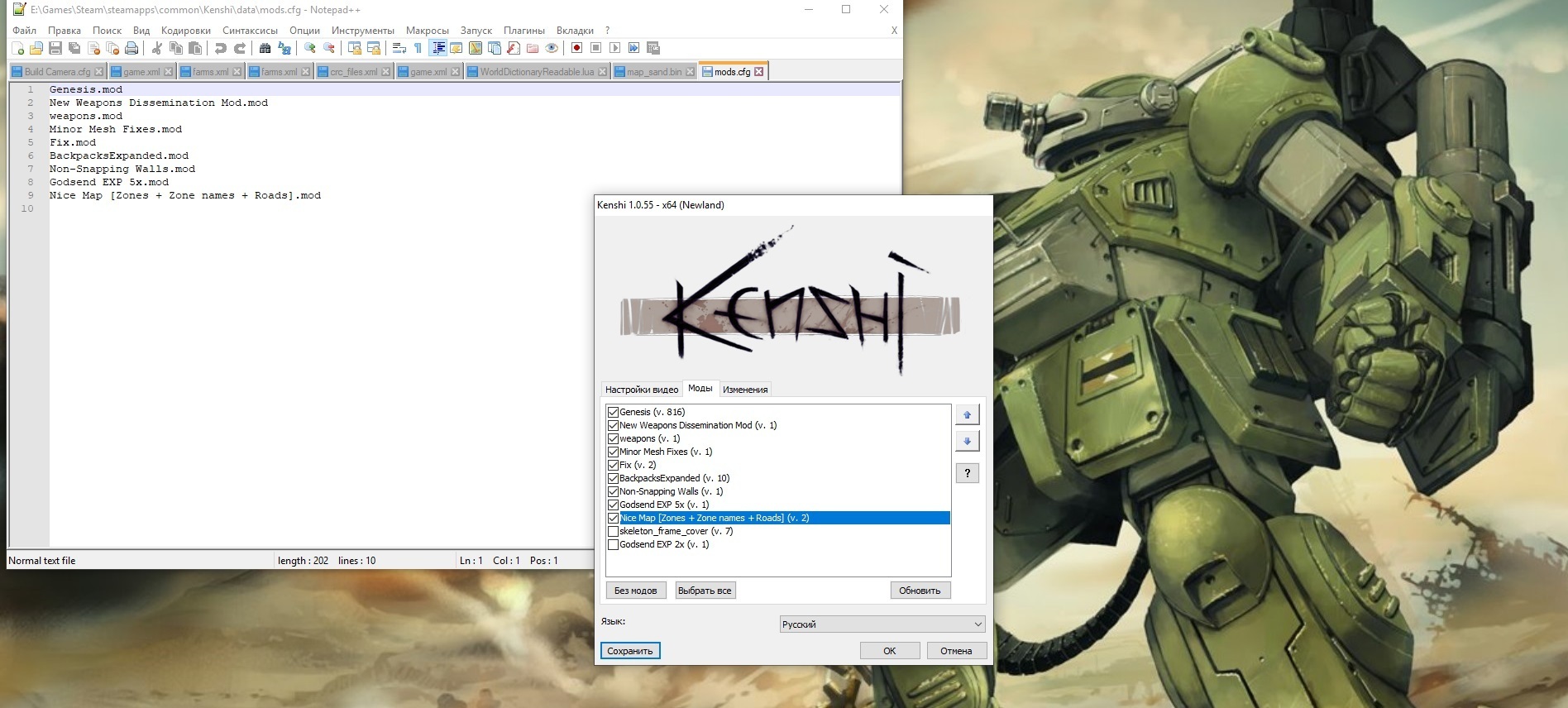Open the Изменения tab in launcher
Screen dimensions: 1568x708
[x=745, y=390]
